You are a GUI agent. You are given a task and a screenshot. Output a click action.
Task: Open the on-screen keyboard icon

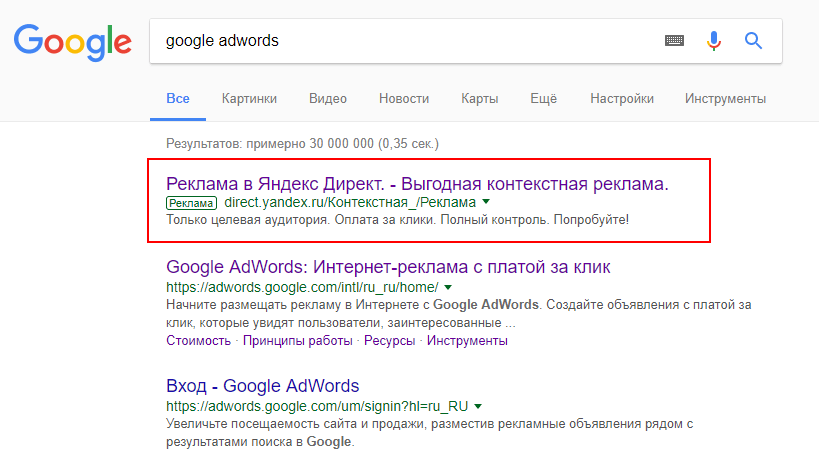tap(674, 40)
